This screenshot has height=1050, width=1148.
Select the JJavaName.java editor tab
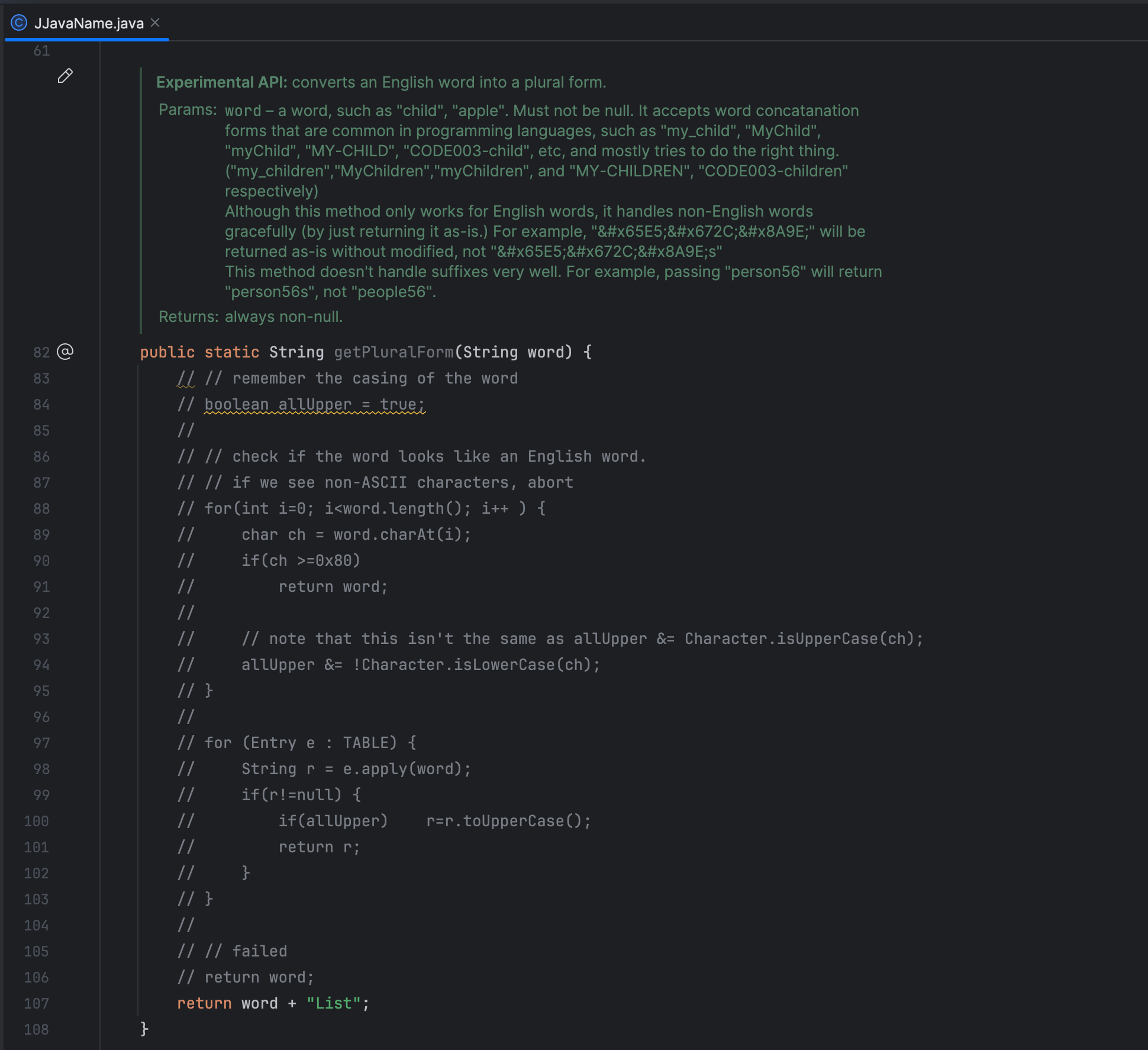87,23
